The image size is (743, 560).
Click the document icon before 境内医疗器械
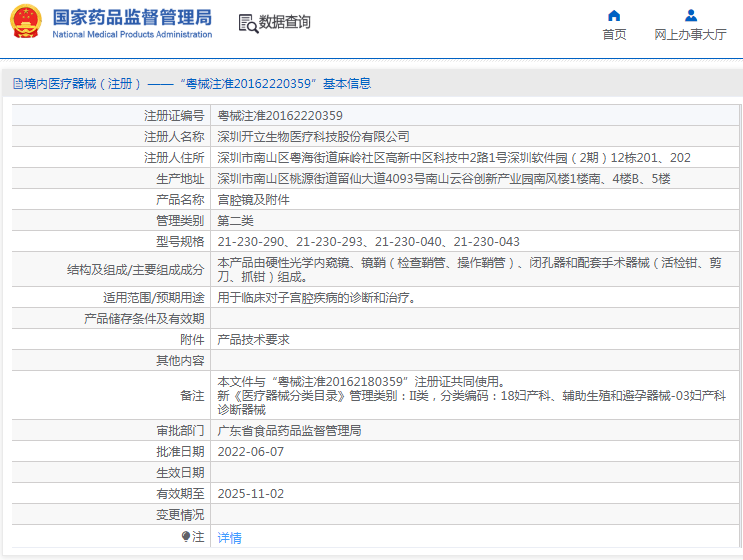point(17,84)
